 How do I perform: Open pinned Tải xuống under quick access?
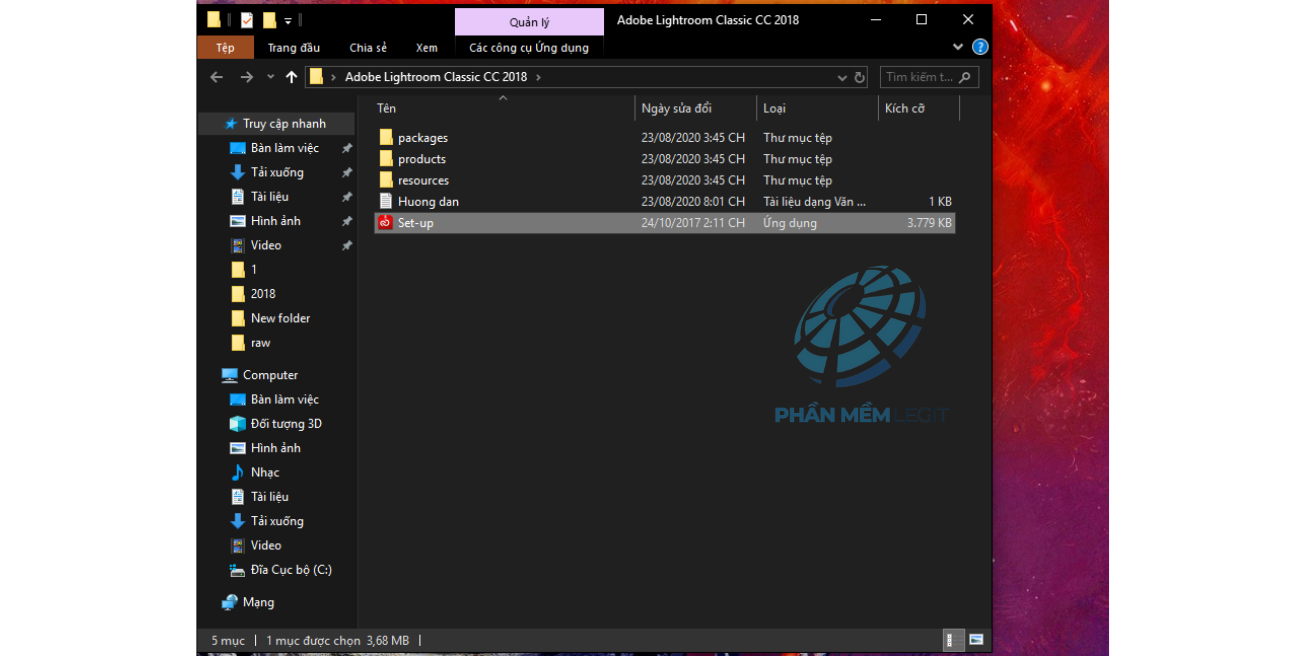[277, 172]
